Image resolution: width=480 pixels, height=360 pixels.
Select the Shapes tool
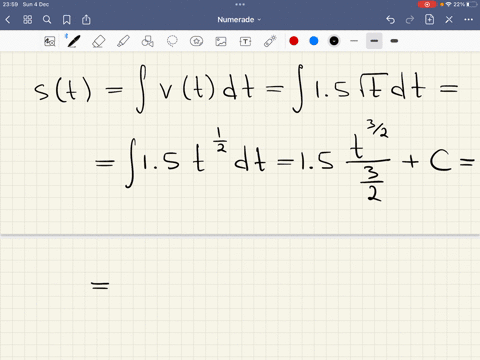(148, 41)
